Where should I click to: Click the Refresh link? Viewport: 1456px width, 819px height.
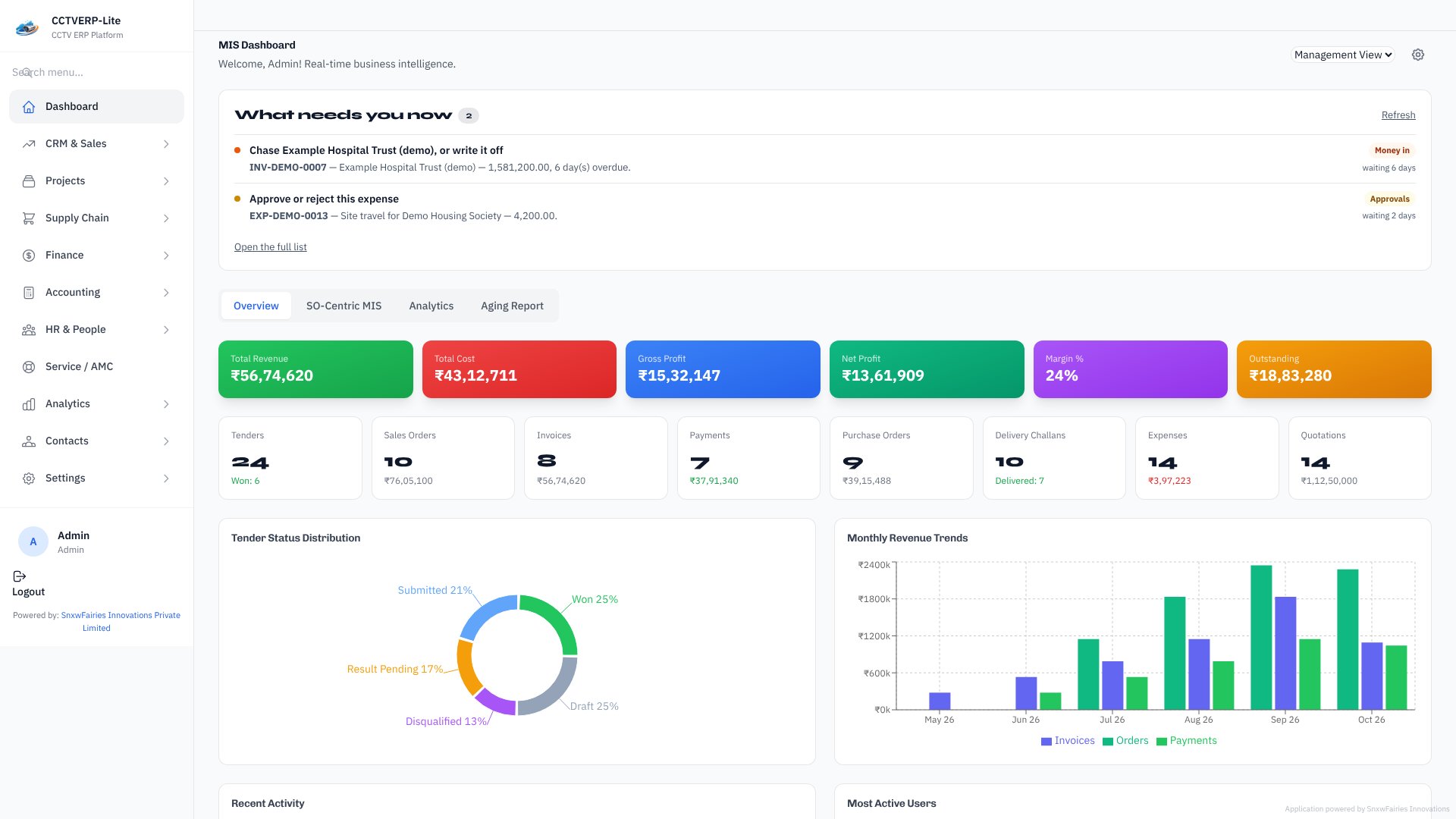[1398, 115]
